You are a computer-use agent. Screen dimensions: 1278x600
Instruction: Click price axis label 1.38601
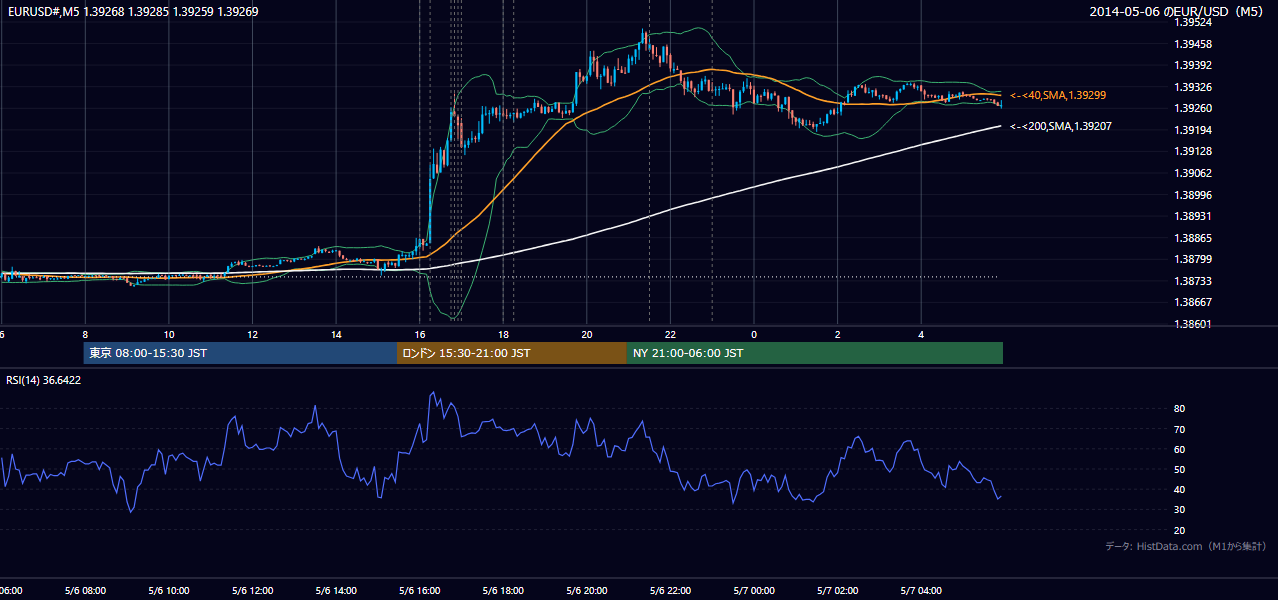tap(1192, 324)
